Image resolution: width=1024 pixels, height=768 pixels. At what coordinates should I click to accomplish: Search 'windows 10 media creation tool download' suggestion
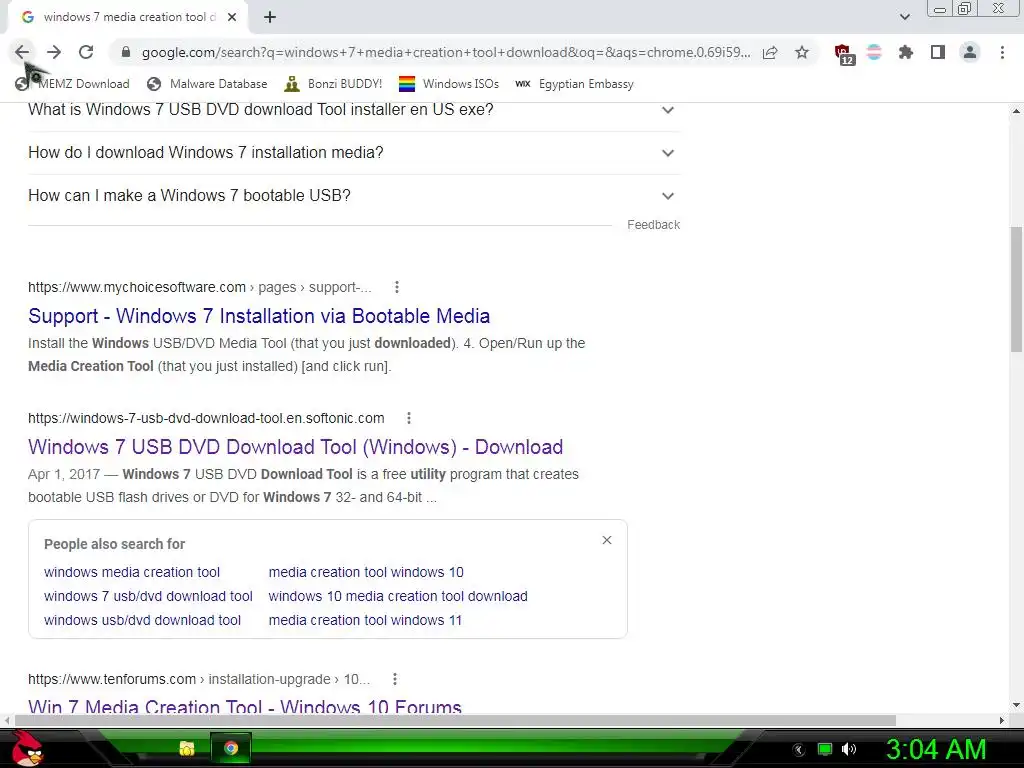398,596
